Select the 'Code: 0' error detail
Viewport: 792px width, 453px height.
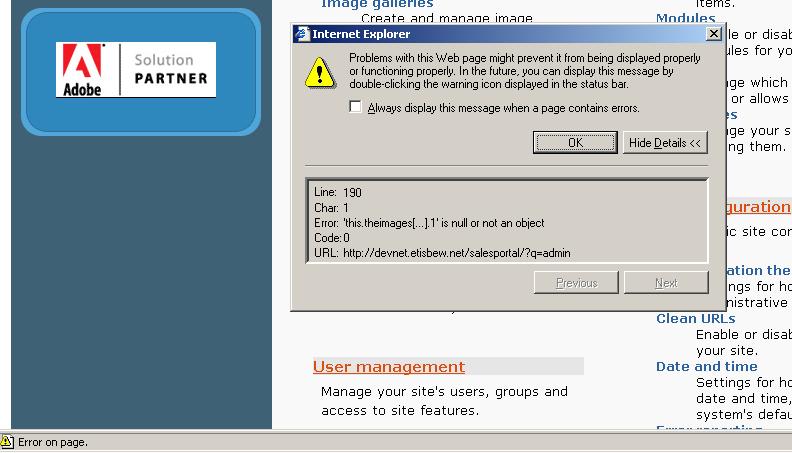tap(331, 238)
